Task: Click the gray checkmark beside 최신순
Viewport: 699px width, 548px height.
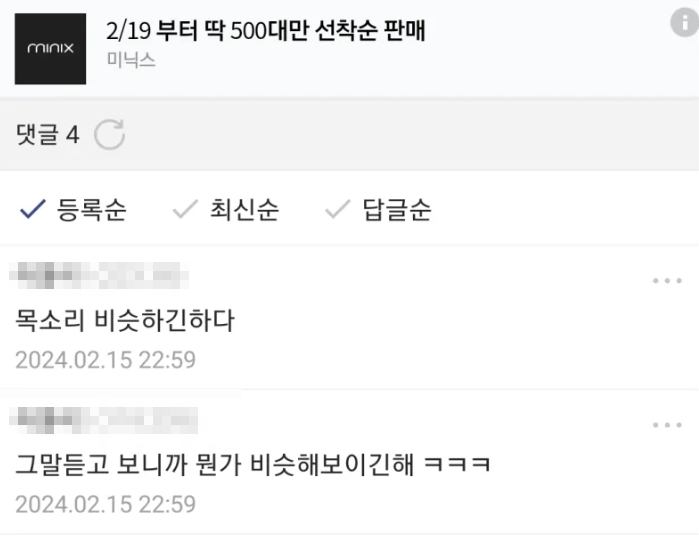Action: point(185,209)
